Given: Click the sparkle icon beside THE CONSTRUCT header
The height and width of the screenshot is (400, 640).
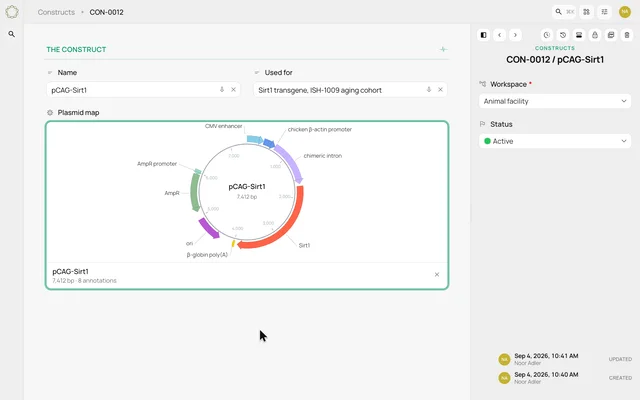Looking at the screenshot, I should coord(443,49).
